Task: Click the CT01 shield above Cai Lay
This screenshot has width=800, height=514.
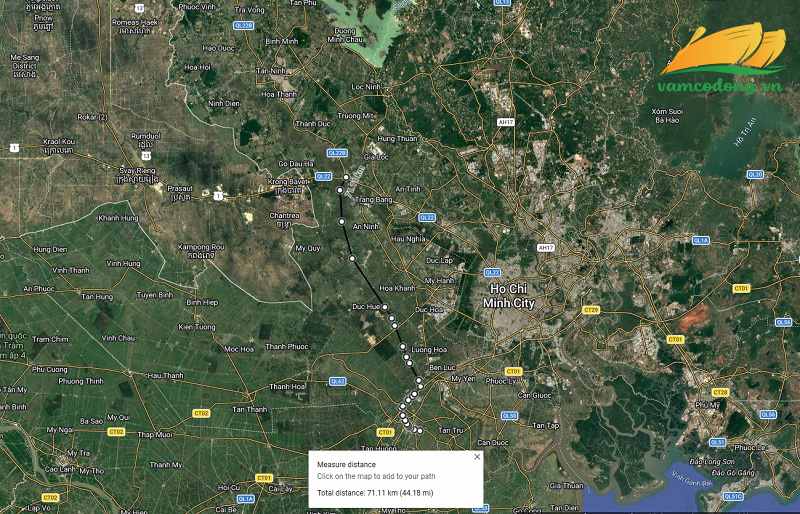Action: [x=264, y=478]
